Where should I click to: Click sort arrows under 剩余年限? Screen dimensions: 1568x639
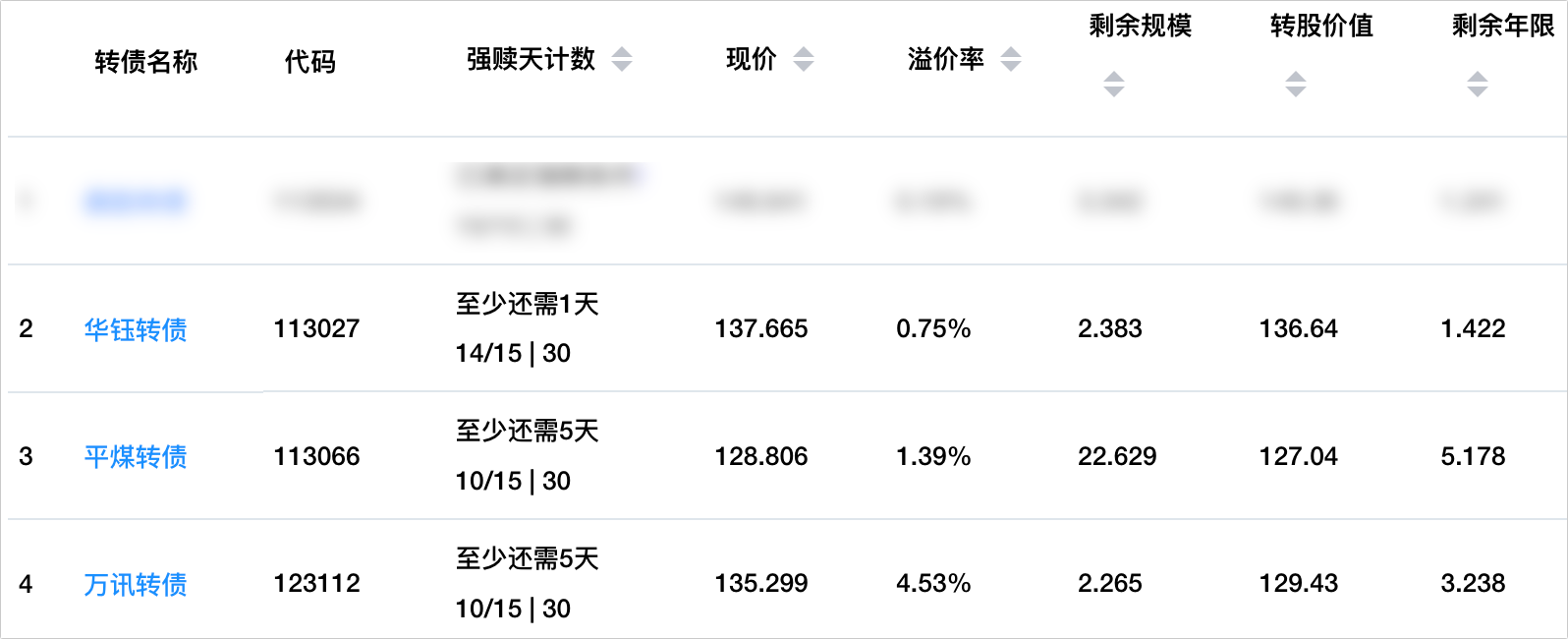click(1477, 85)
